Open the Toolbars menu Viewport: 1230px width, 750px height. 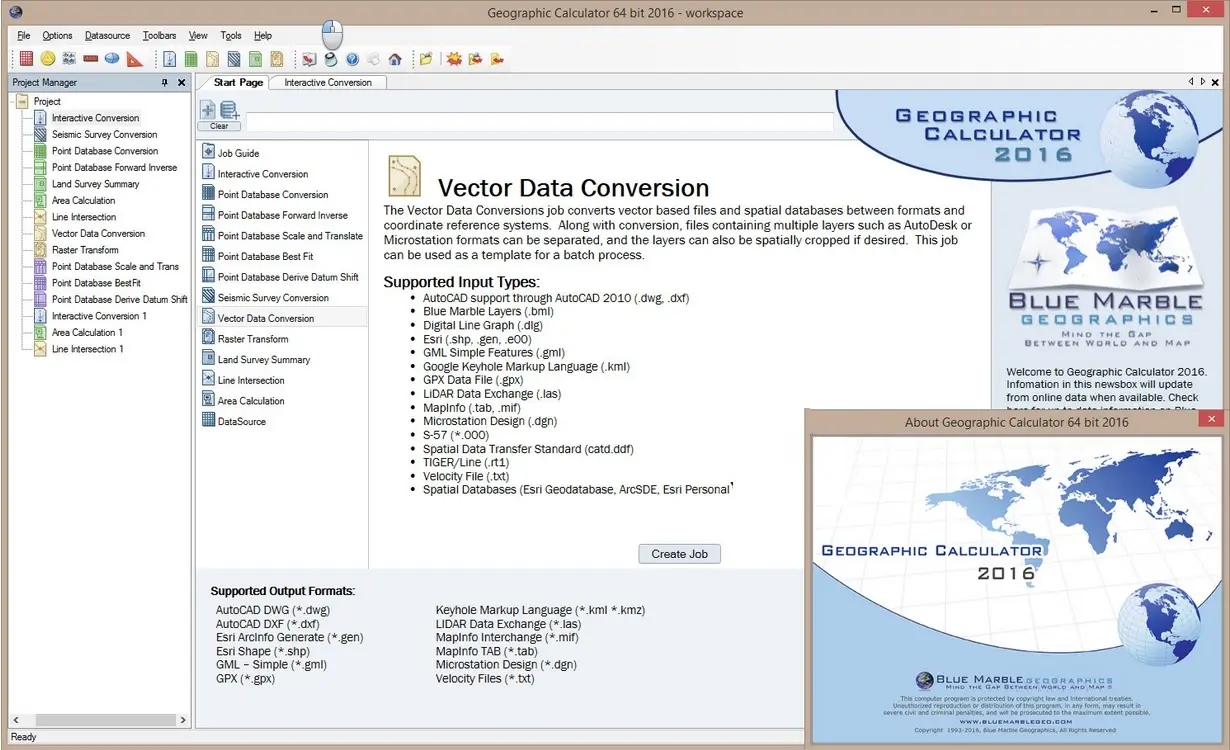point(159,35)
